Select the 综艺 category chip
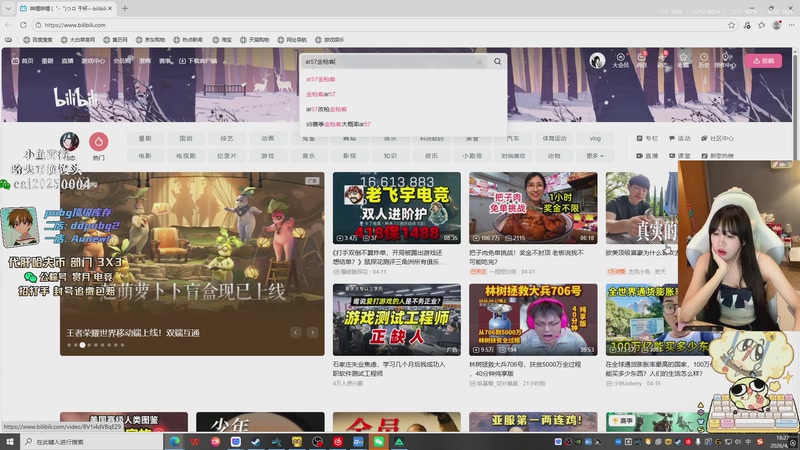Image resolution: width=800 pixels, height=450 pixels. (227, 138)
